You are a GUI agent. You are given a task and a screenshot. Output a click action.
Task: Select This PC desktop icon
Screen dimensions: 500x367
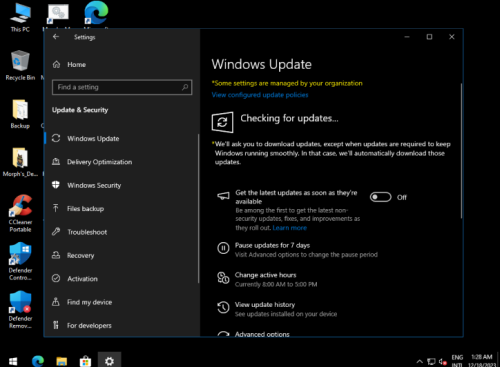(20, 18)
